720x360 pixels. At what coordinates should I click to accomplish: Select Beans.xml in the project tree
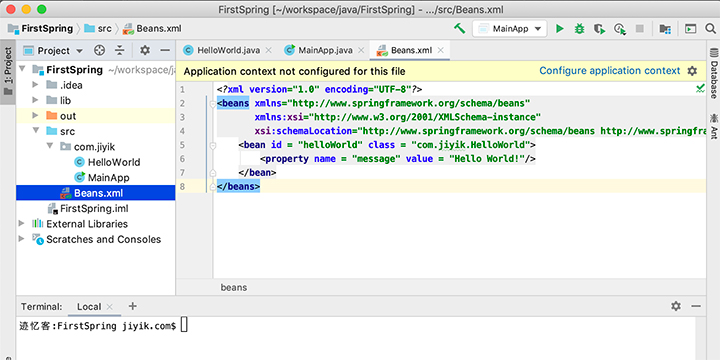(x=96, y=193)
